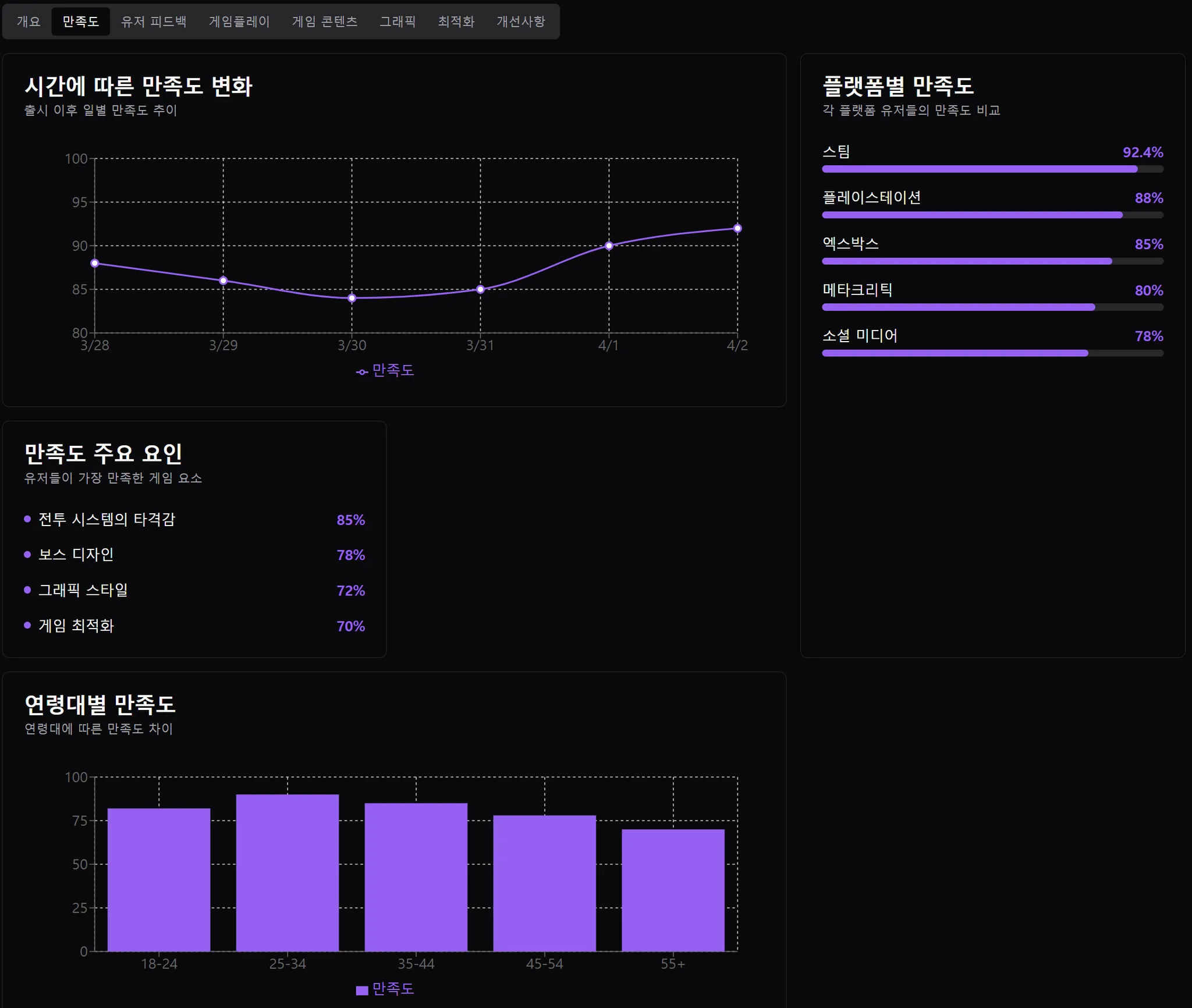Click the 4/2 final data point
The height and width of the screenshot is (1008, 1192).
(737, 228)
